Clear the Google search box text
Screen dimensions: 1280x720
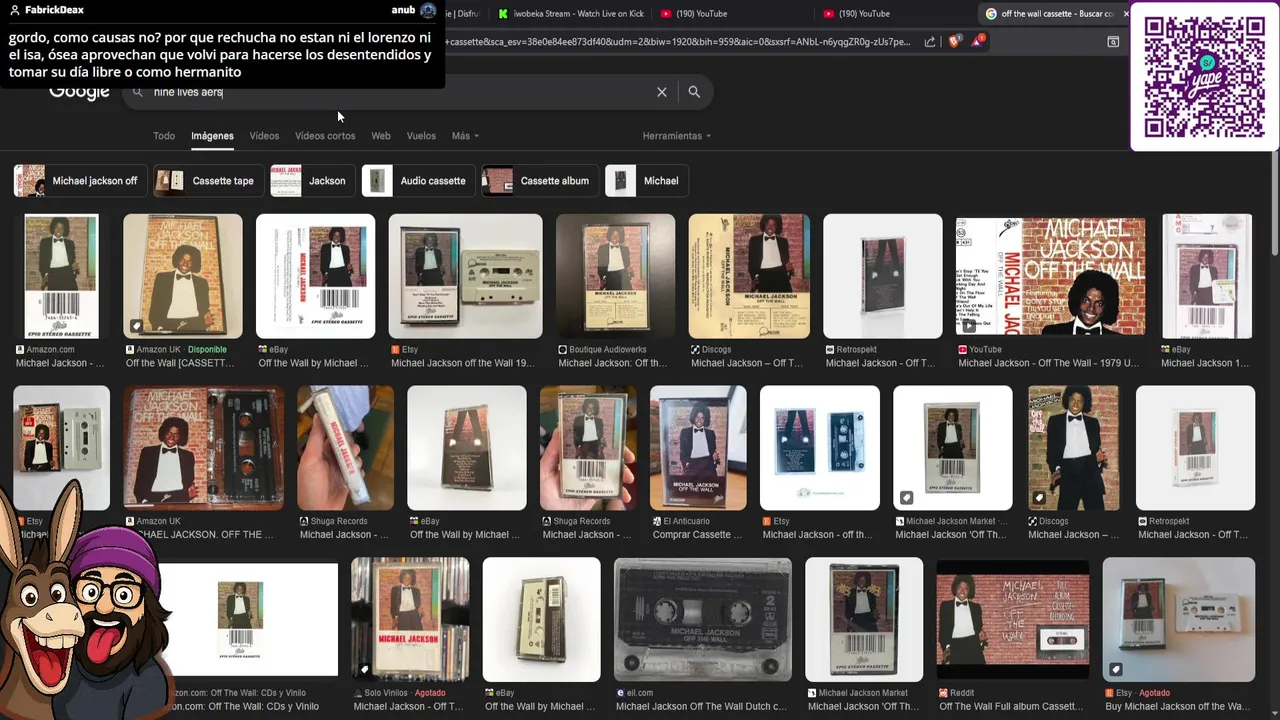[661, 92]
